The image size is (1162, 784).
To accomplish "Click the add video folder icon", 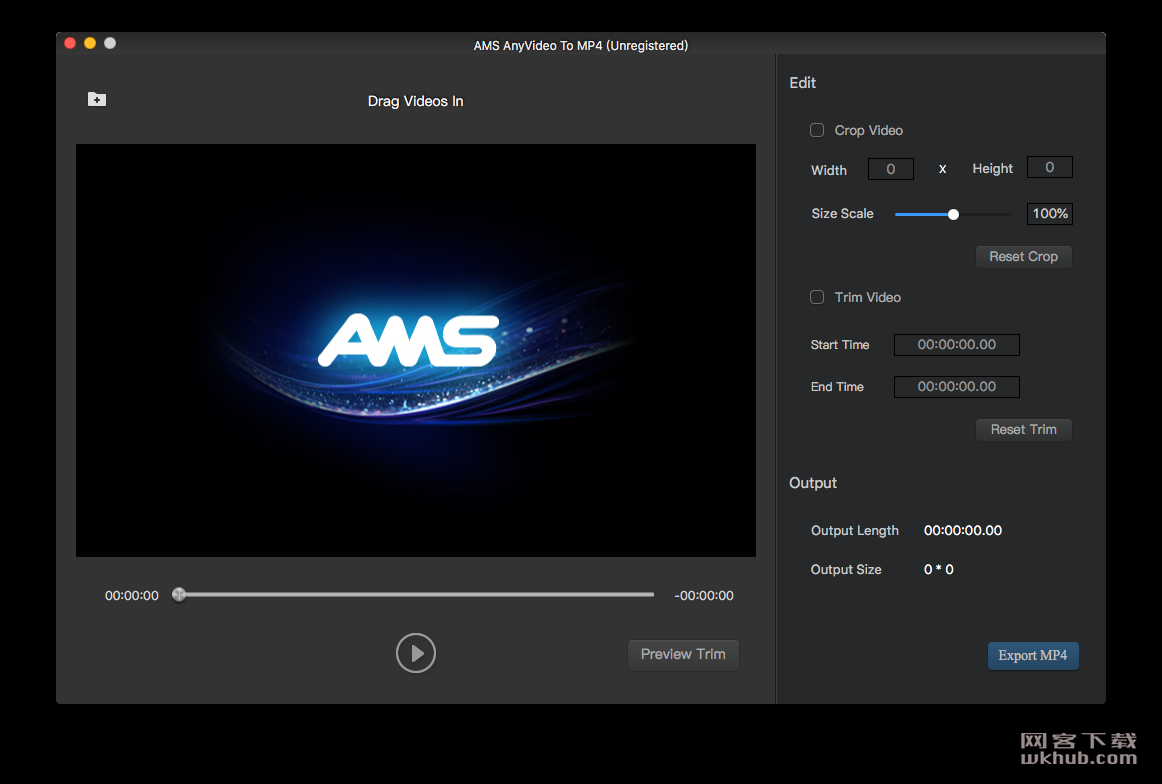I will click(x=97, y=99).
